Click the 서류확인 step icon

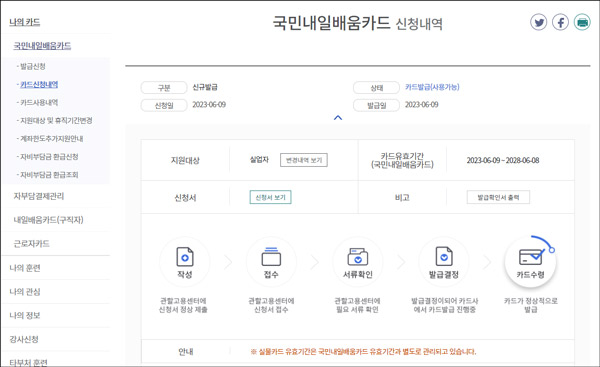point(358,262)
